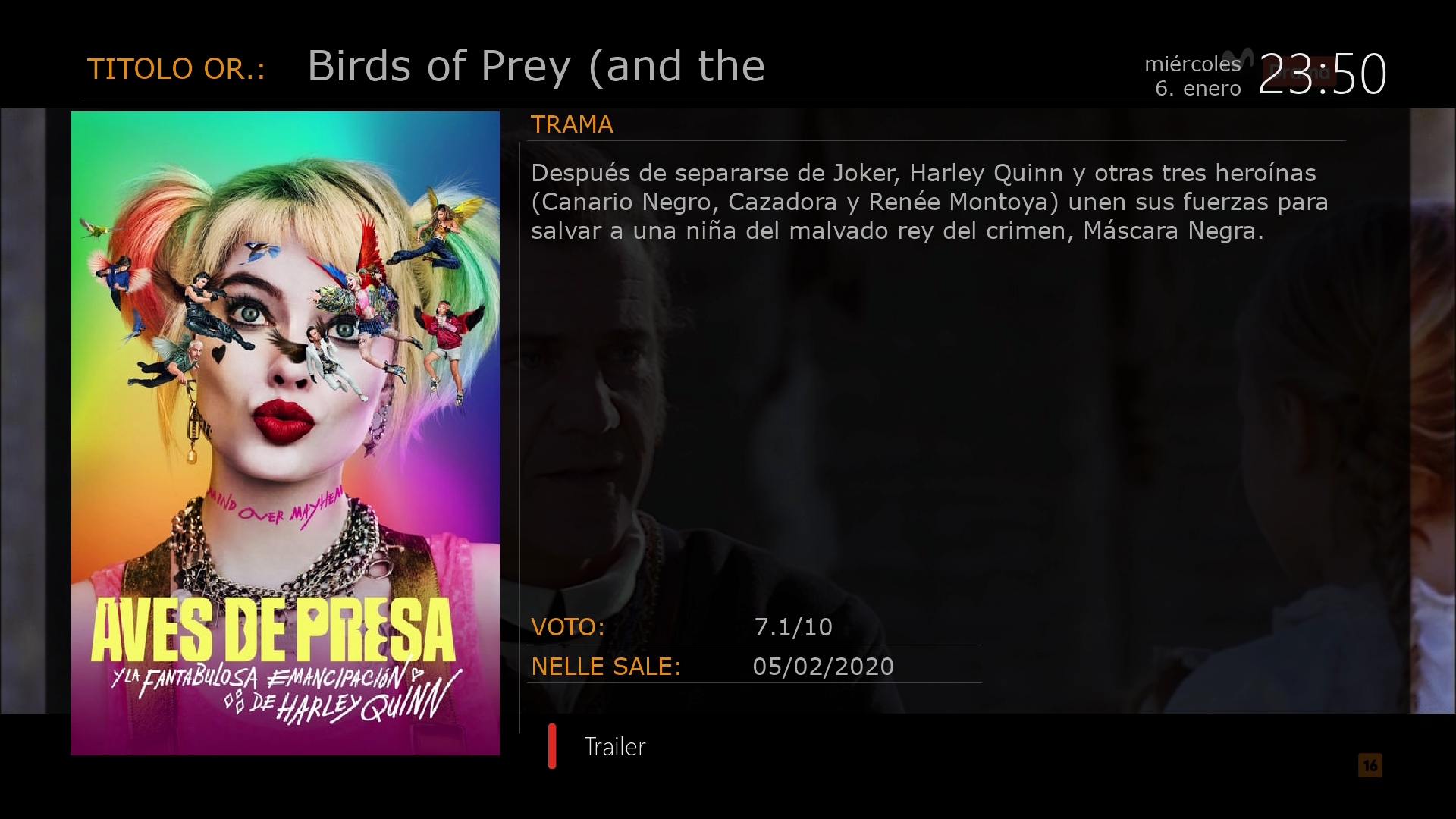Click the miércoles weekday text
This screenshot has width=1456, height=819.
point(1192,64)
